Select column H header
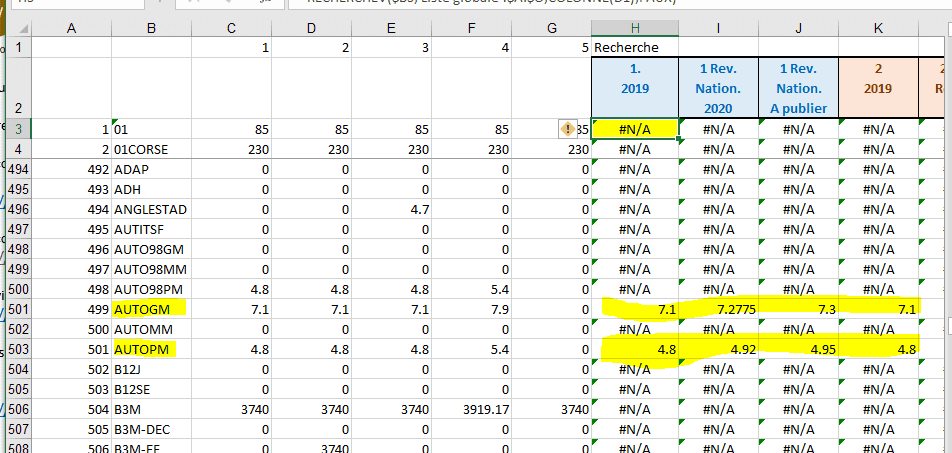952x453 pixels. (x=636, y=29)
